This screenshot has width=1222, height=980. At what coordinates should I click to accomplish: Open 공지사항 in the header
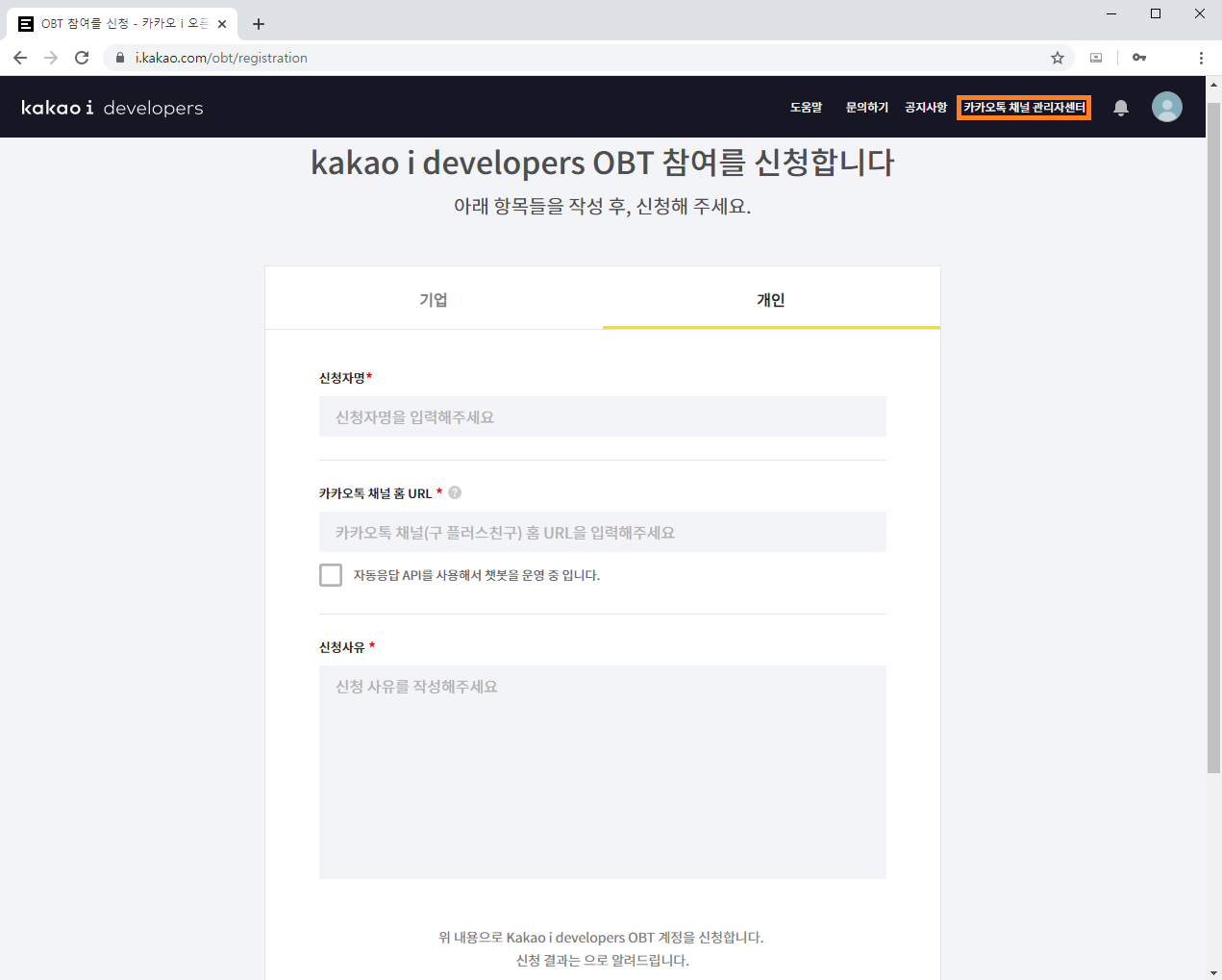pyautogui.click(x=926, y=108)
